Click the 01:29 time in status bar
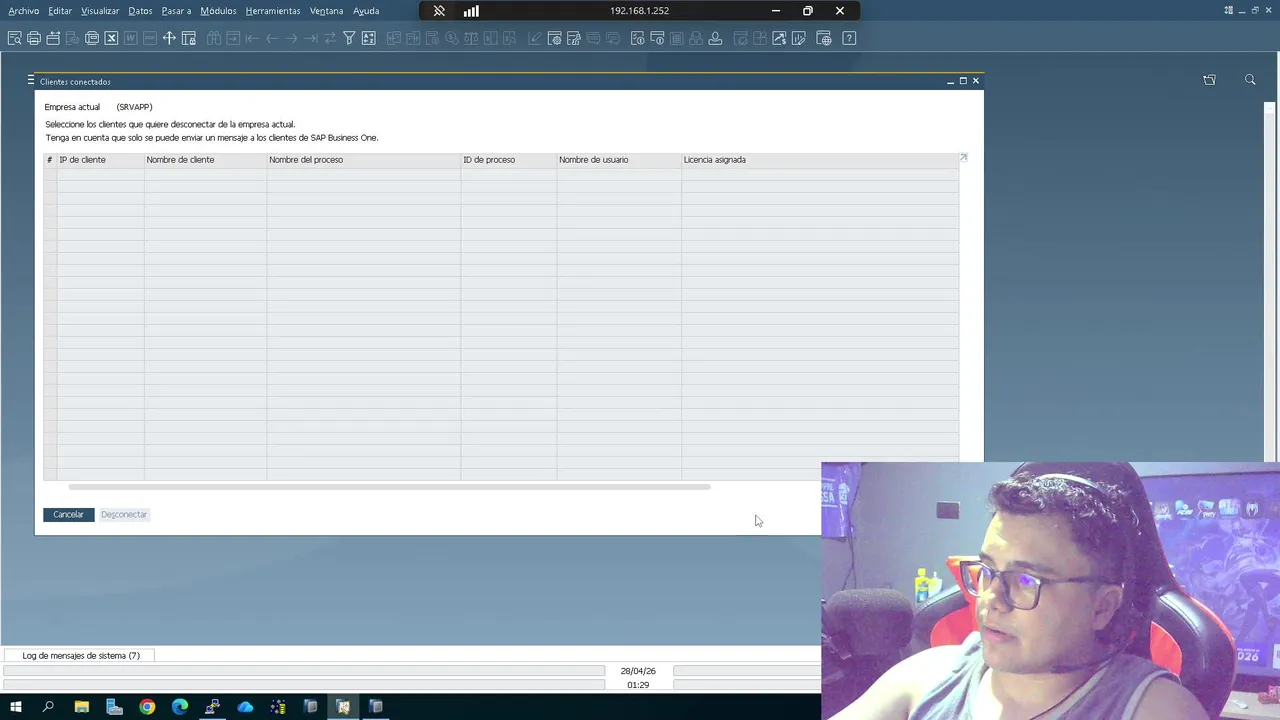1280x720 pixels. [x=638, y=685]
